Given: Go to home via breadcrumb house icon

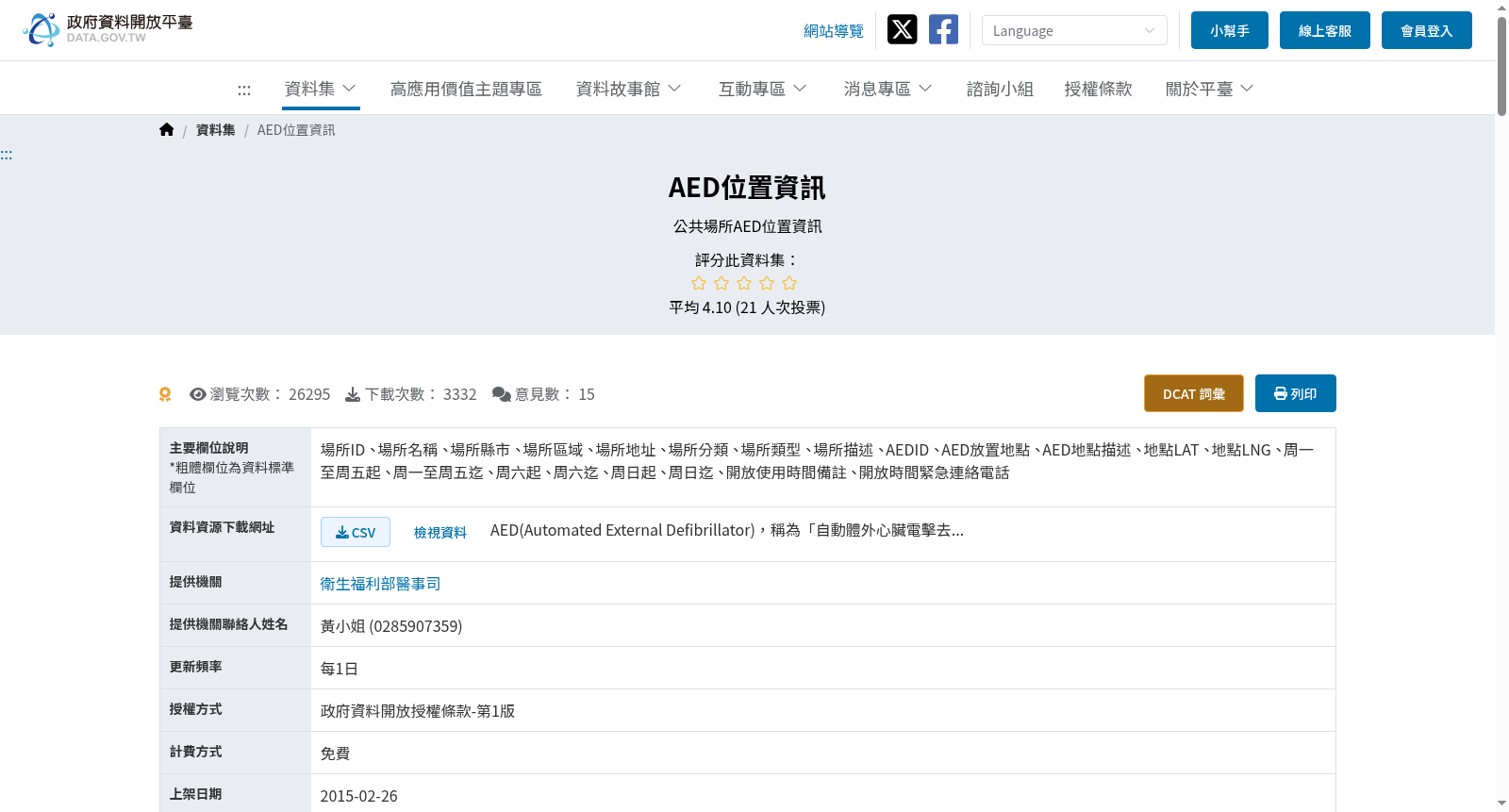Looking at the screenshot, I should 166,129.
